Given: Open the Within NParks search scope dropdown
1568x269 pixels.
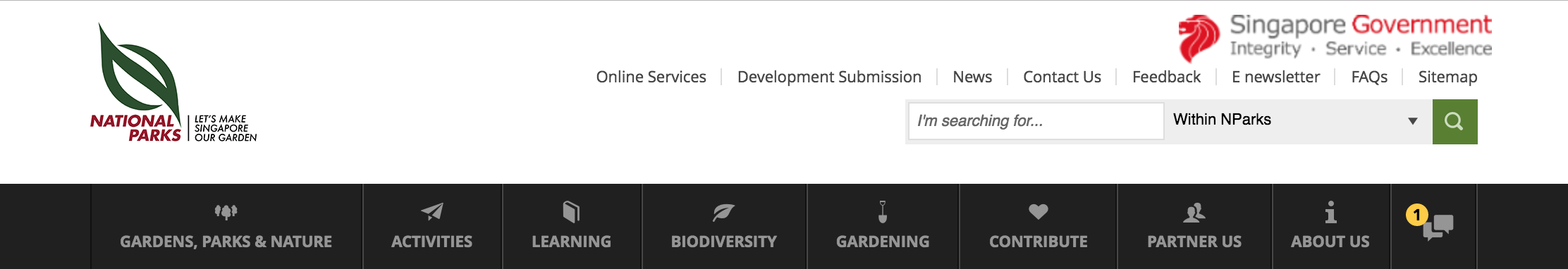Looking at the screenshot, I should [x=1299, y=121].
